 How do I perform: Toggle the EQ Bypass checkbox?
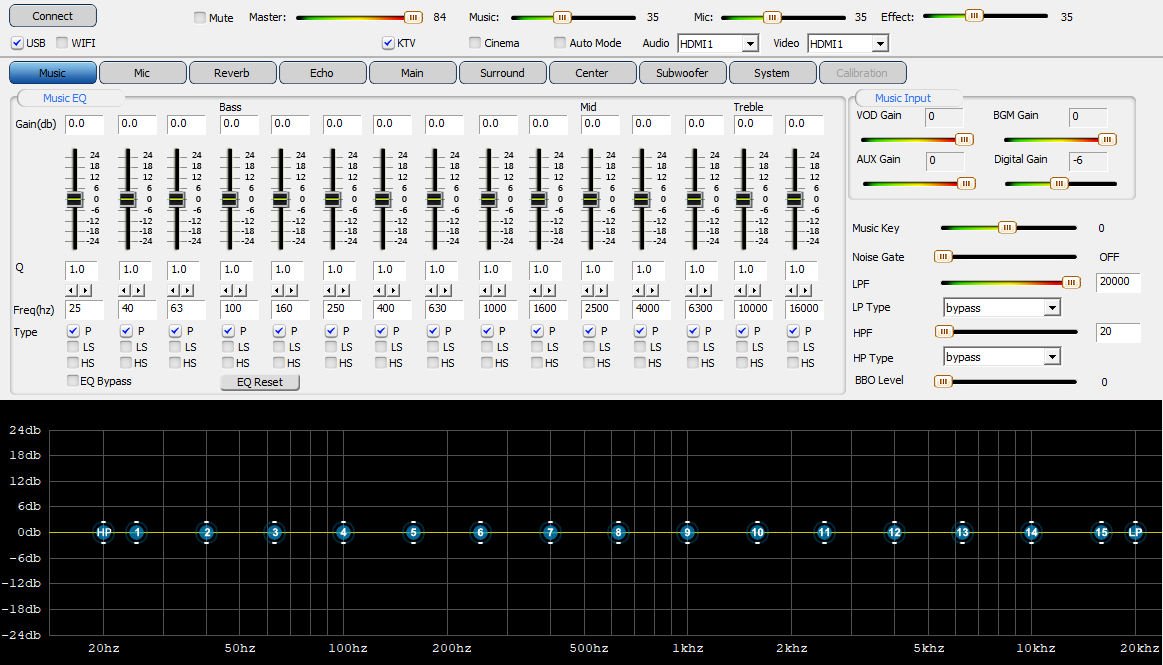[73, 381]
